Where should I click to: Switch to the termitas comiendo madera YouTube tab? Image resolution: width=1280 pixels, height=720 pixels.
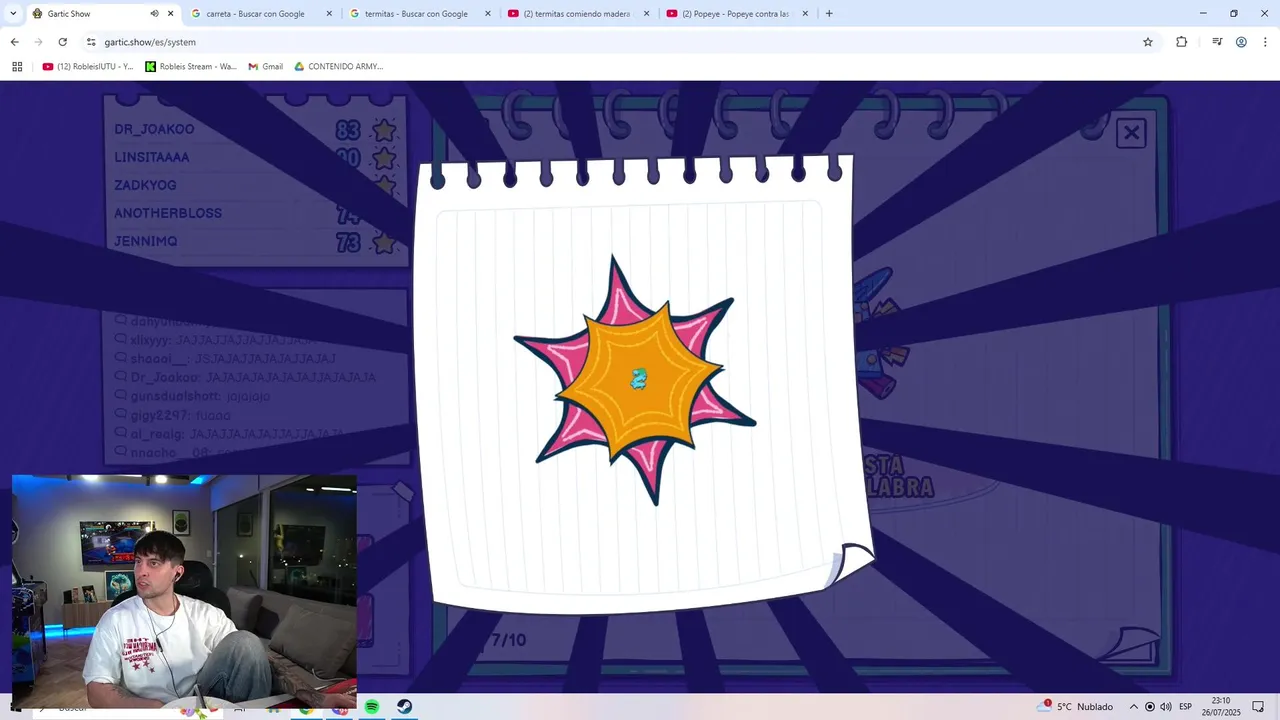click(x=576, y=14)
